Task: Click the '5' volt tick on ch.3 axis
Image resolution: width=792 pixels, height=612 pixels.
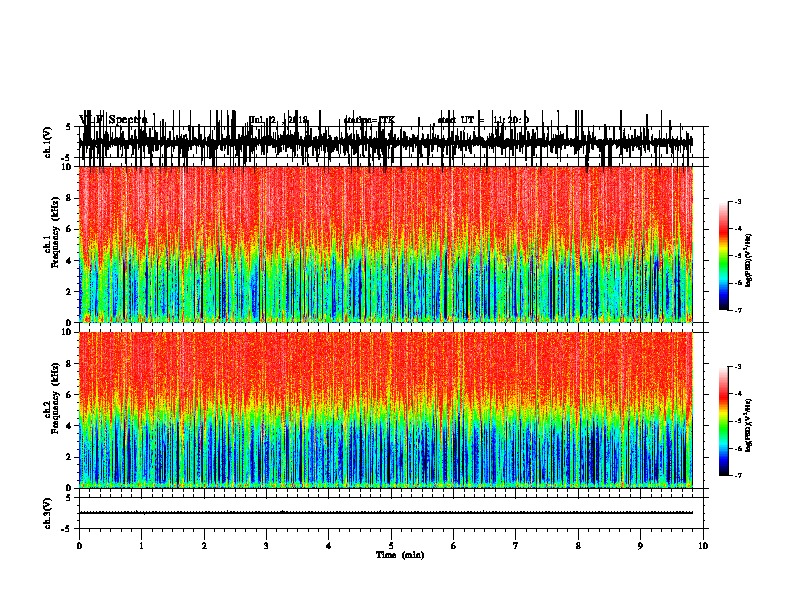Action: (68, 498)
